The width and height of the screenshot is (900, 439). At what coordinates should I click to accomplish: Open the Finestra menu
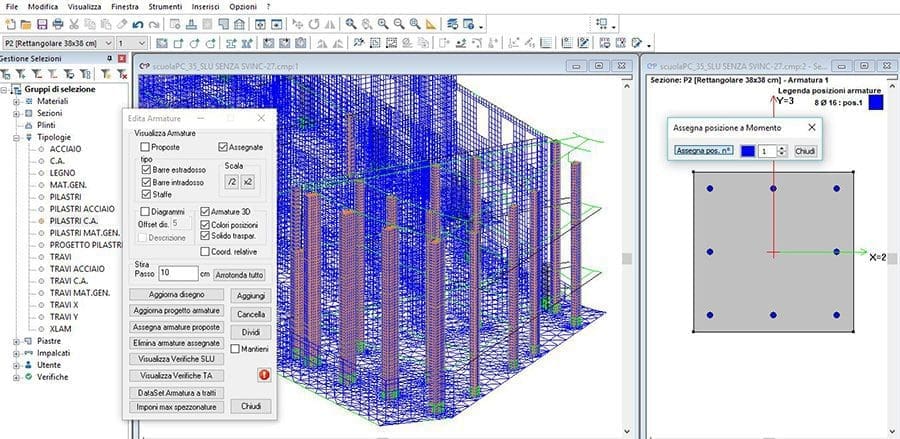pos(125,7)
